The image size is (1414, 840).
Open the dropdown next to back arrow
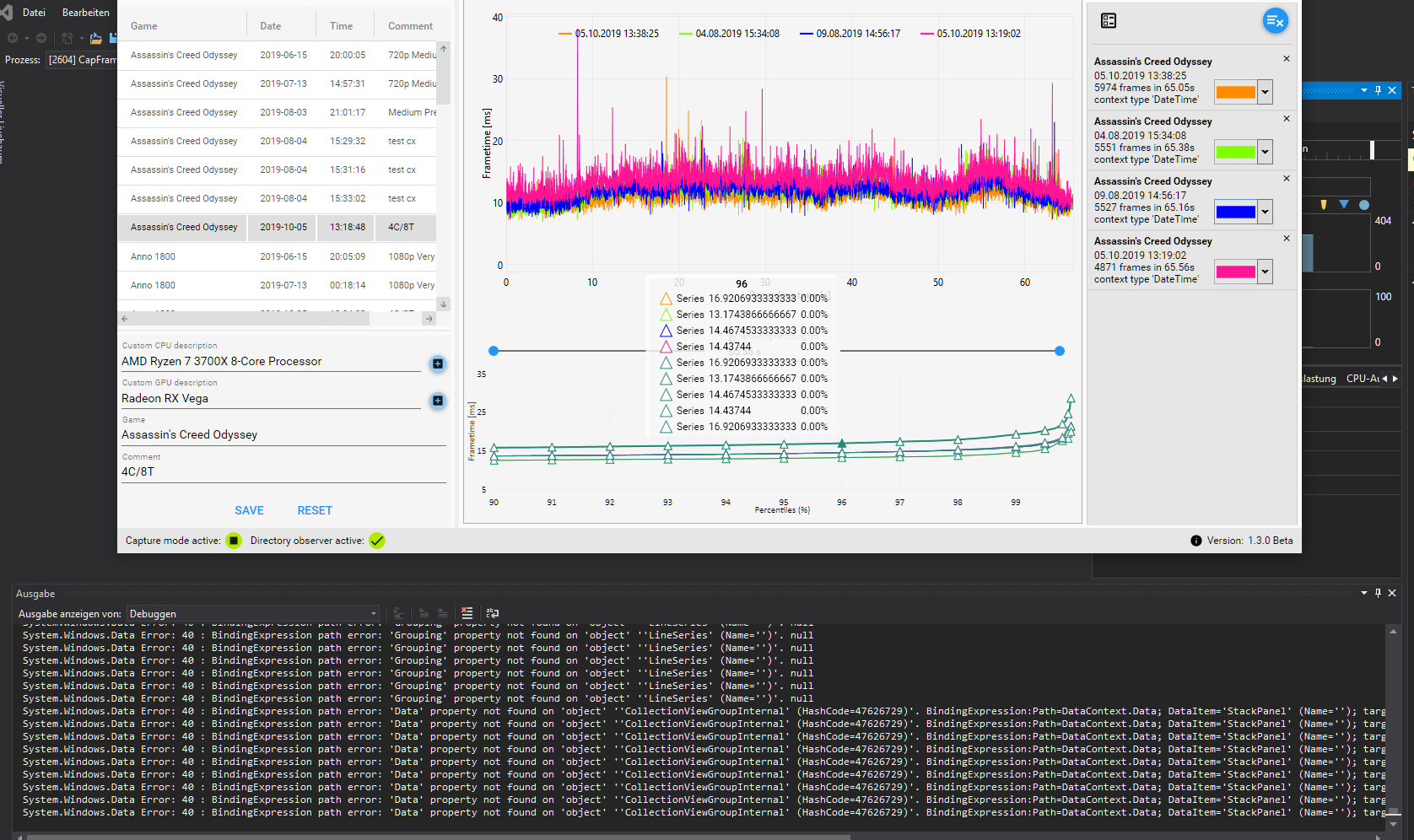(27, 38)
